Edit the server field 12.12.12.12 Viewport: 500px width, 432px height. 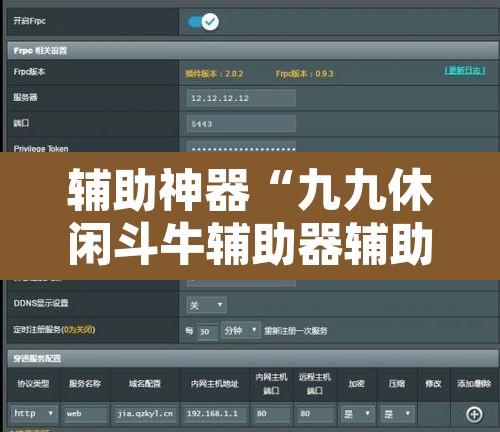(241, 98)
